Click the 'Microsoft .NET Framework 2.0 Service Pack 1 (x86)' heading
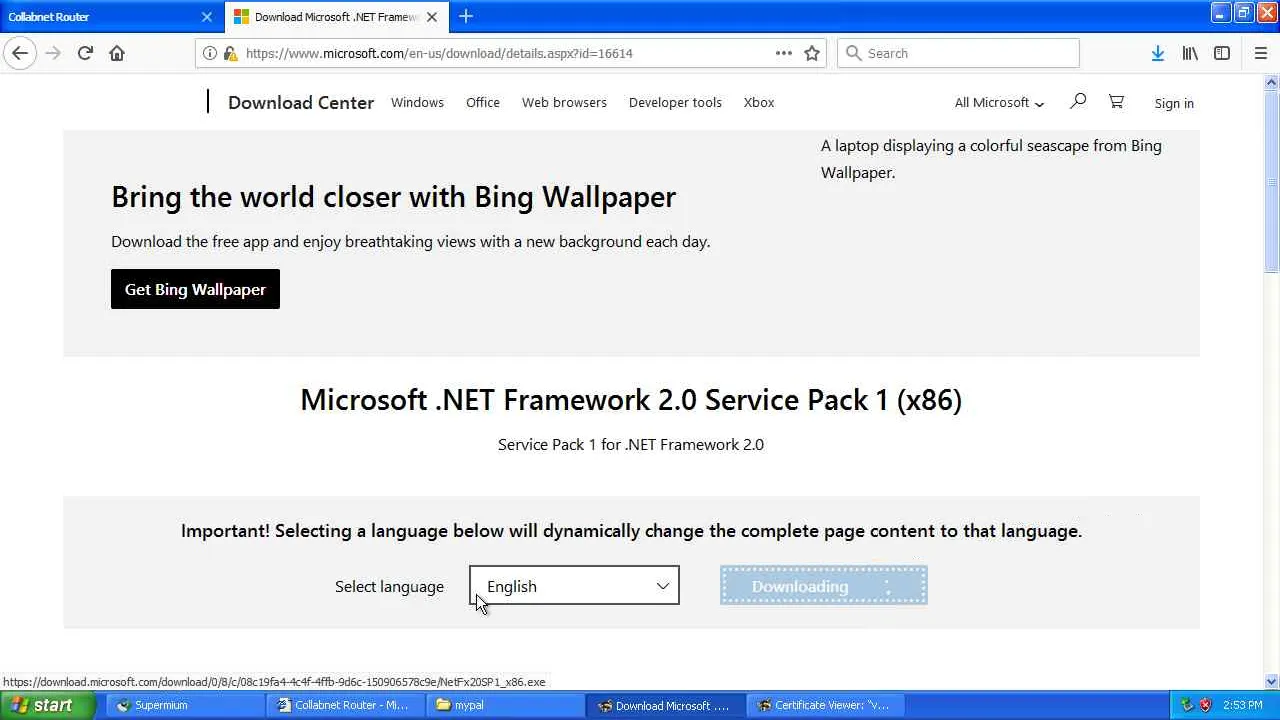Image resolution: width=1280 pixels, height=720 pixels. click(631, 400)
